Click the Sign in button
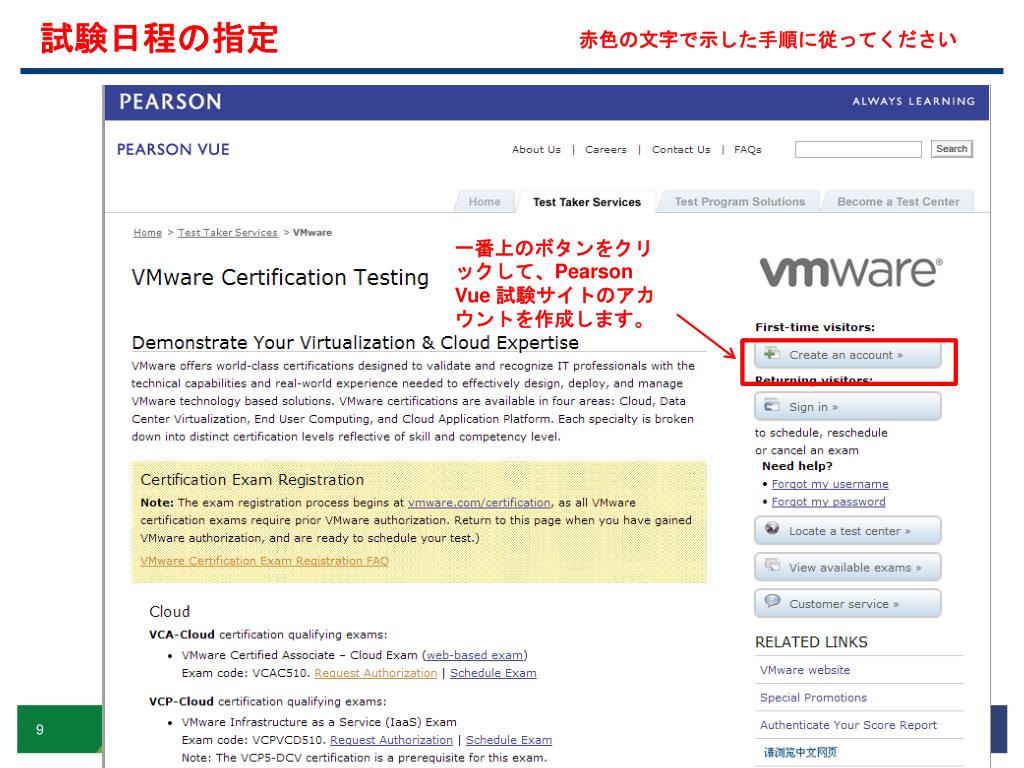This screenshot has width=1024, height=768. pyautogui.click(x=848, y=406)
